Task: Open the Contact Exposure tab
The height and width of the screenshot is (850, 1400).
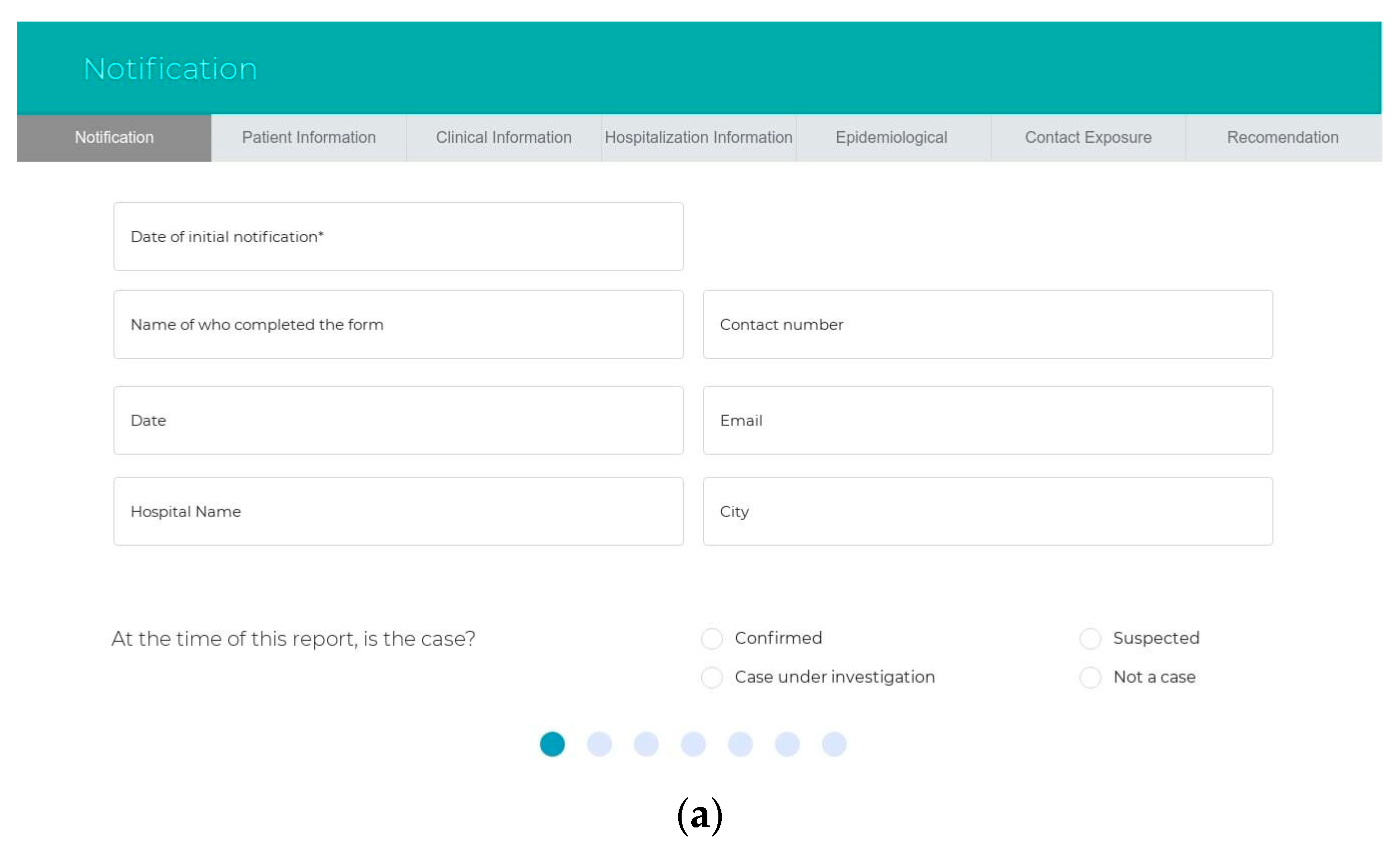Action: click(x=1087, y=137)
